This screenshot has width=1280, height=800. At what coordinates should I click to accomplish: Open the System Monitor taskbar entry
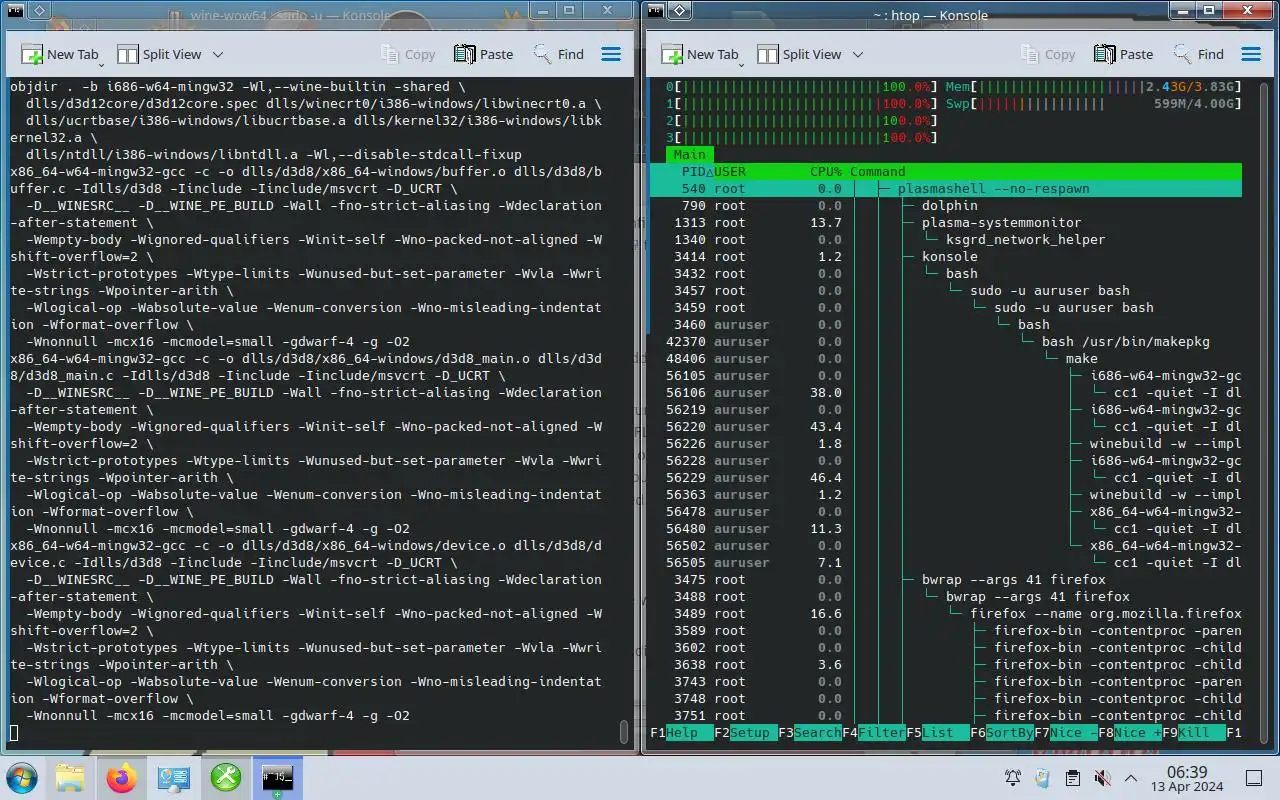pyautogui.click(x=174, y=777)
